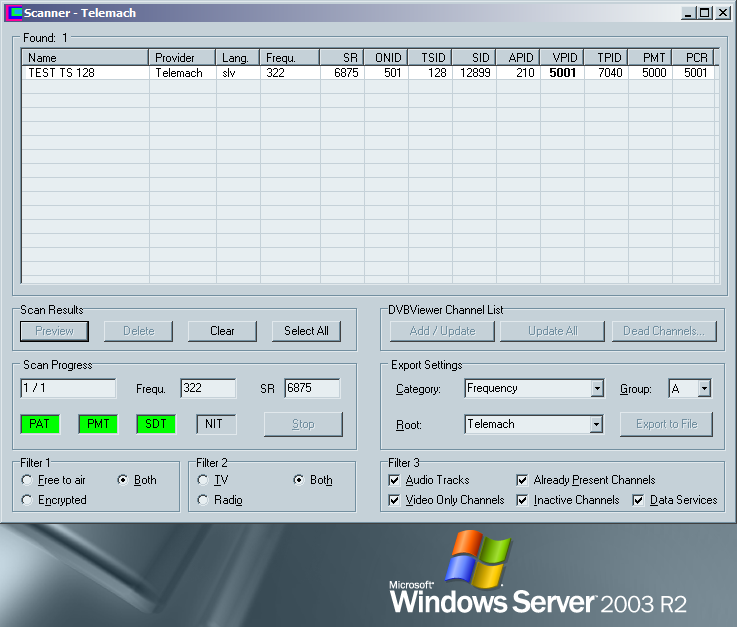This screenshot has width=737, height=627.
Task: Click the TSID column header
Action: click(431, 58)
